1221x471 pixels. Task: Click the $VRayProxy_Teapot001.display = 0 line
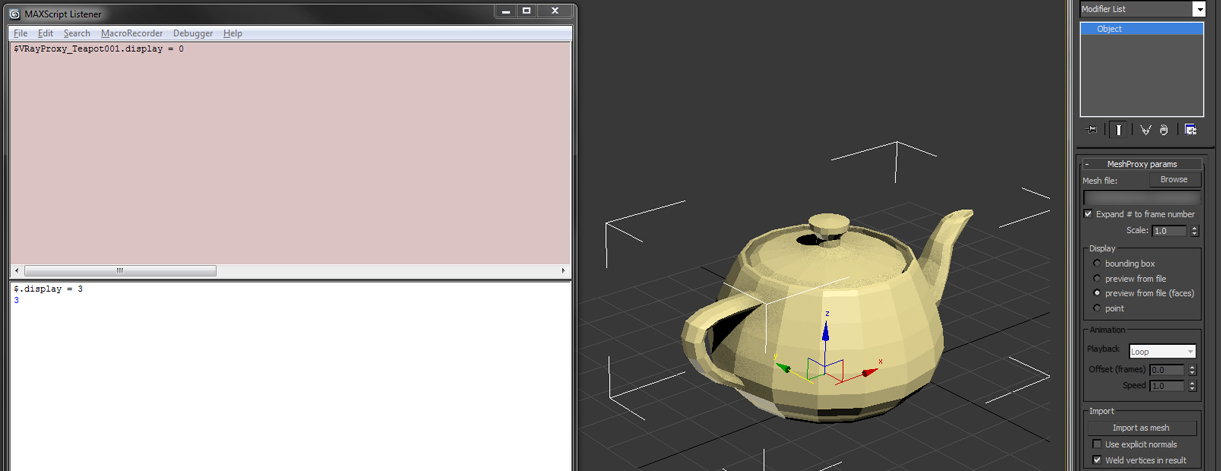pos(98,48)
